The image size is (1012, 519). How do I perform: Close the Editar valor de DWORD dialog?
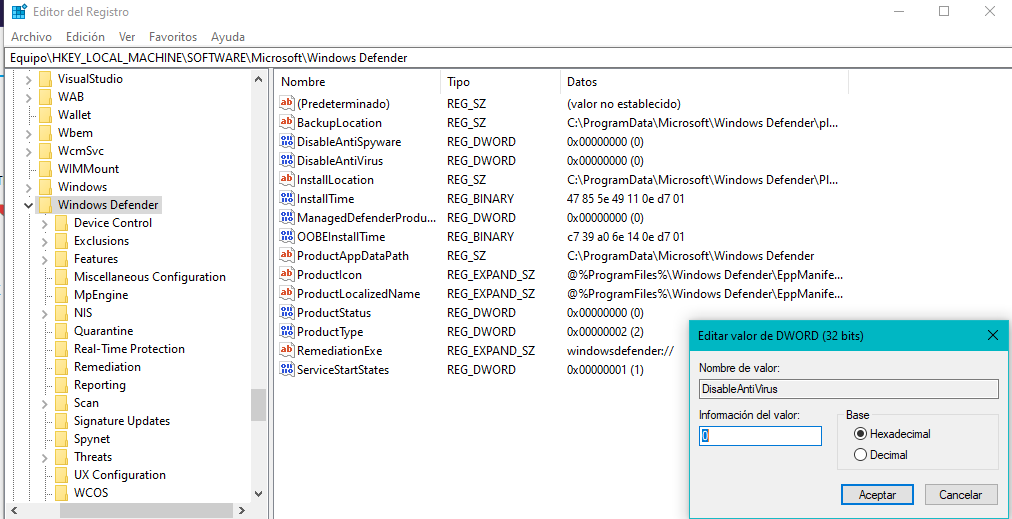click(993, 336)
